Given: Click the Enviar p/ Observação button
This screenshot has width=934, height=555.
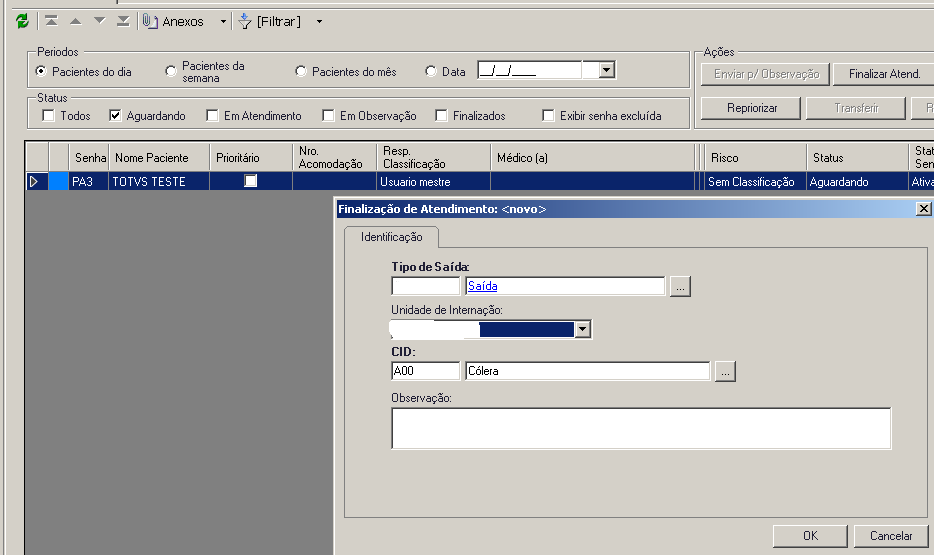Looking at the screenshot, I should click(766, 74).
